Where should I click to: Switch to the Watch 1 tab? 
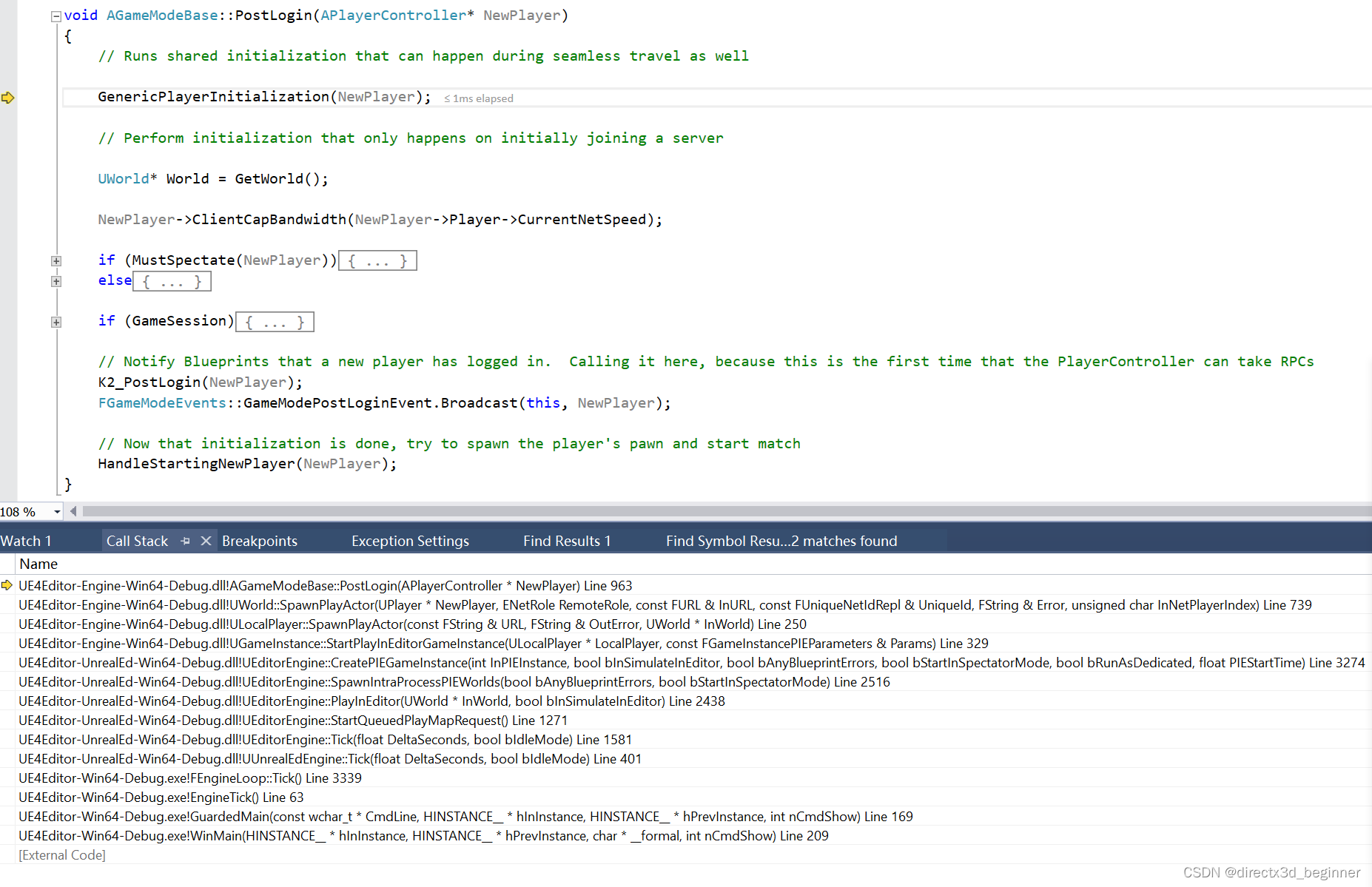click(x=27, y=541)
